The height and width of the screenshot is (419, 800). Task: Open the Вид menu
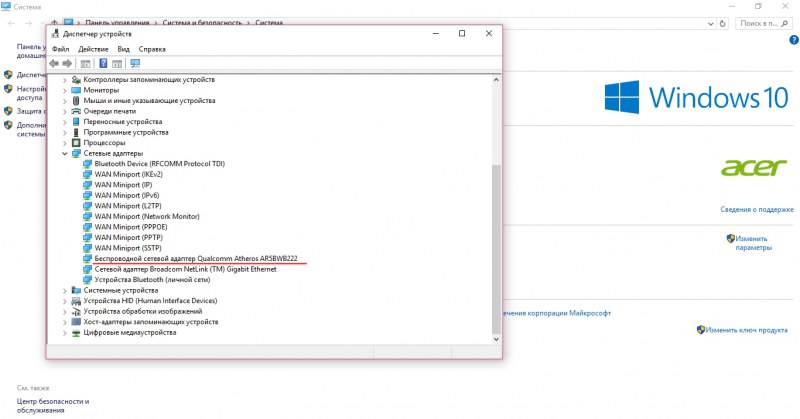[x=123, y=50]
